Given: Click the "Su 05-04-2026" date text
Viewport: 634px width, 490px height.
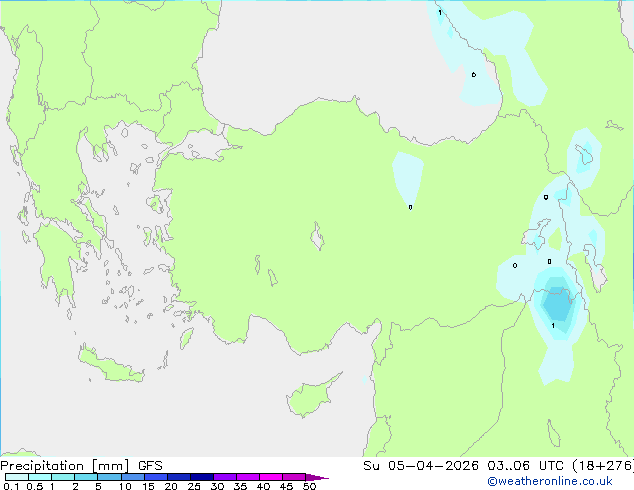Looking at the screenshot, I should coord(421,466).
